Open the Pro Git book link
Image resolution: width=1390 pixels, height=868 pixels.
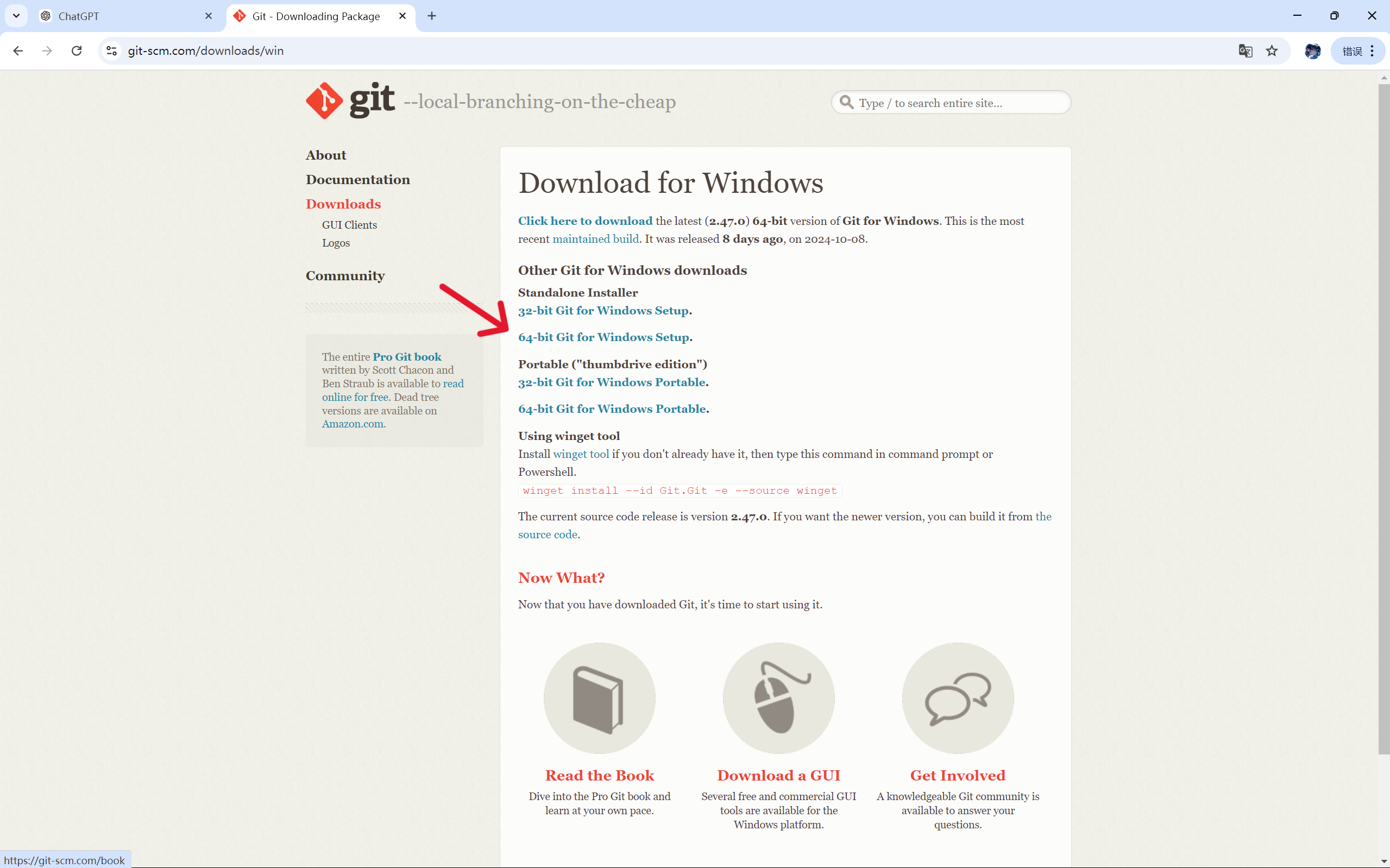pos(407,356)
